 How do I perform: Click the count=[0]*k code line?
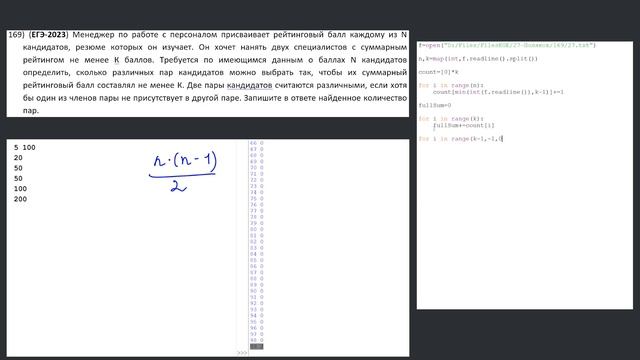pyautogui.click(x=438, y=72)
